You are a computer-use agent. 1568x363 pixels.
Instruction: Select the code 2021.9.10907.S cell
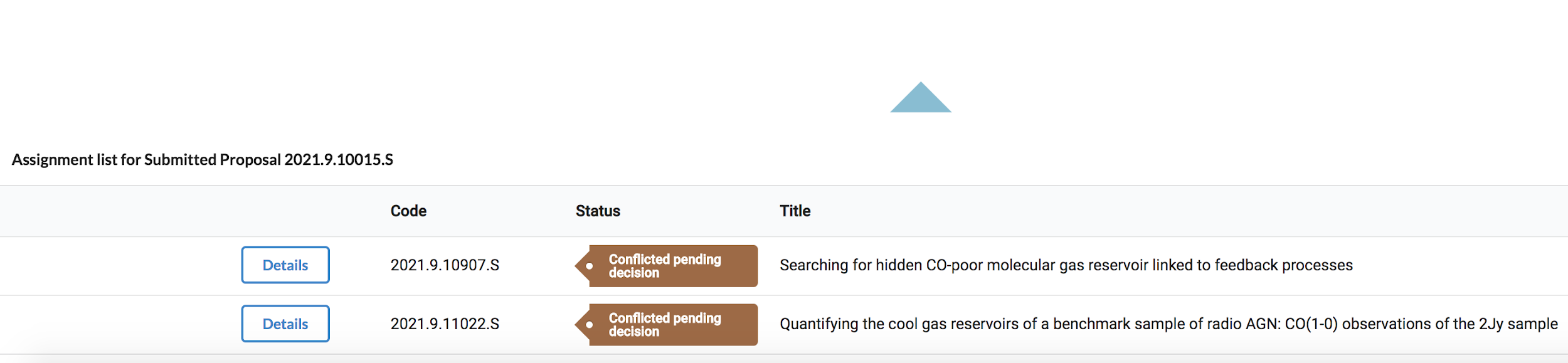click(445, 265)
